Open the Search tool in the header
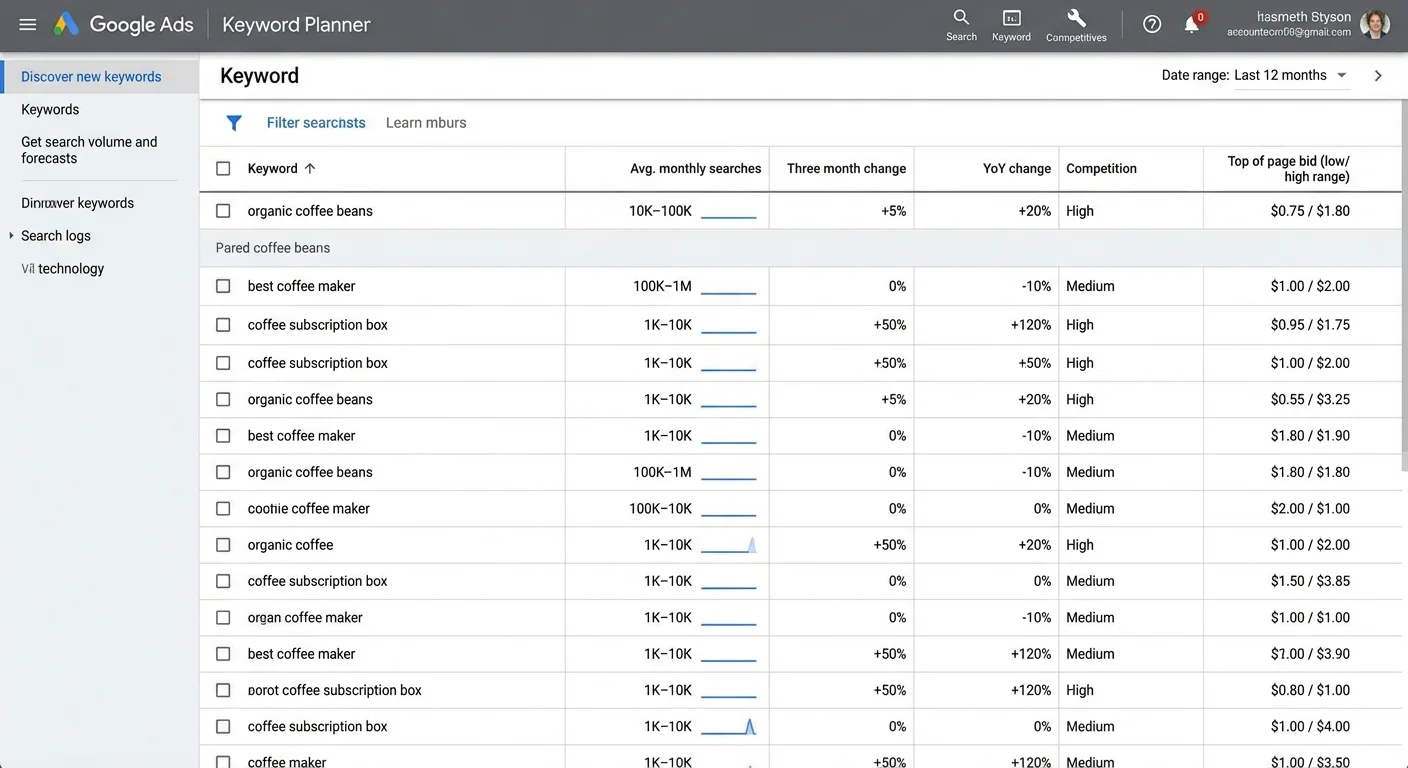This screenshot has height=768, width=1408. [961, 25]
